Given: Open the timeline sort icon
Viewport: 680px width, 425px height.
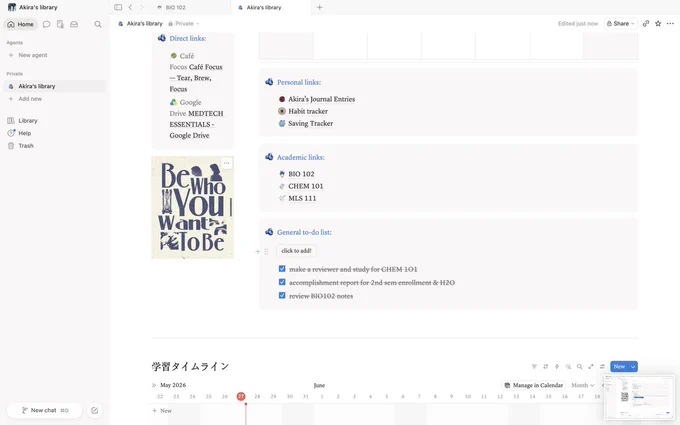Looking at the screenshot, I should (546, 366).
